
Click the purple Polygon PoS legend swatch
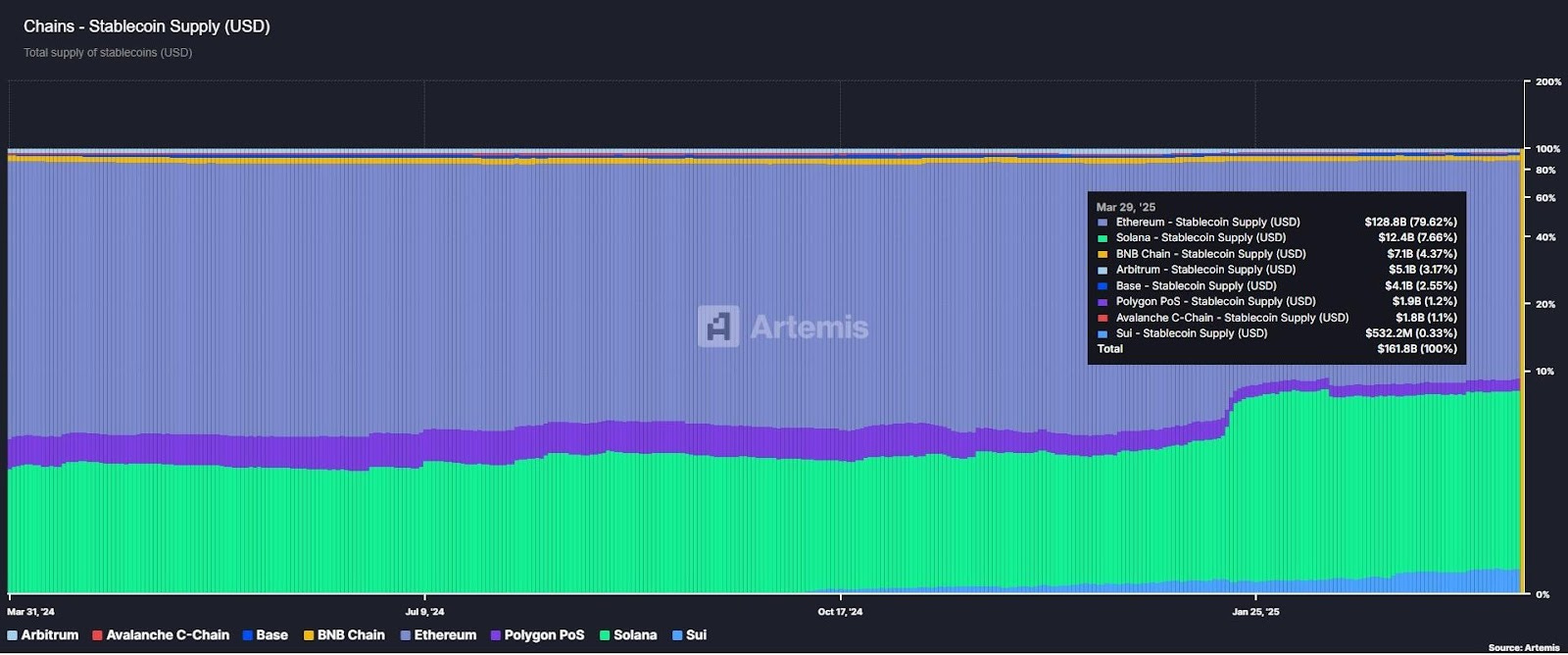click(x=495, y=635)
